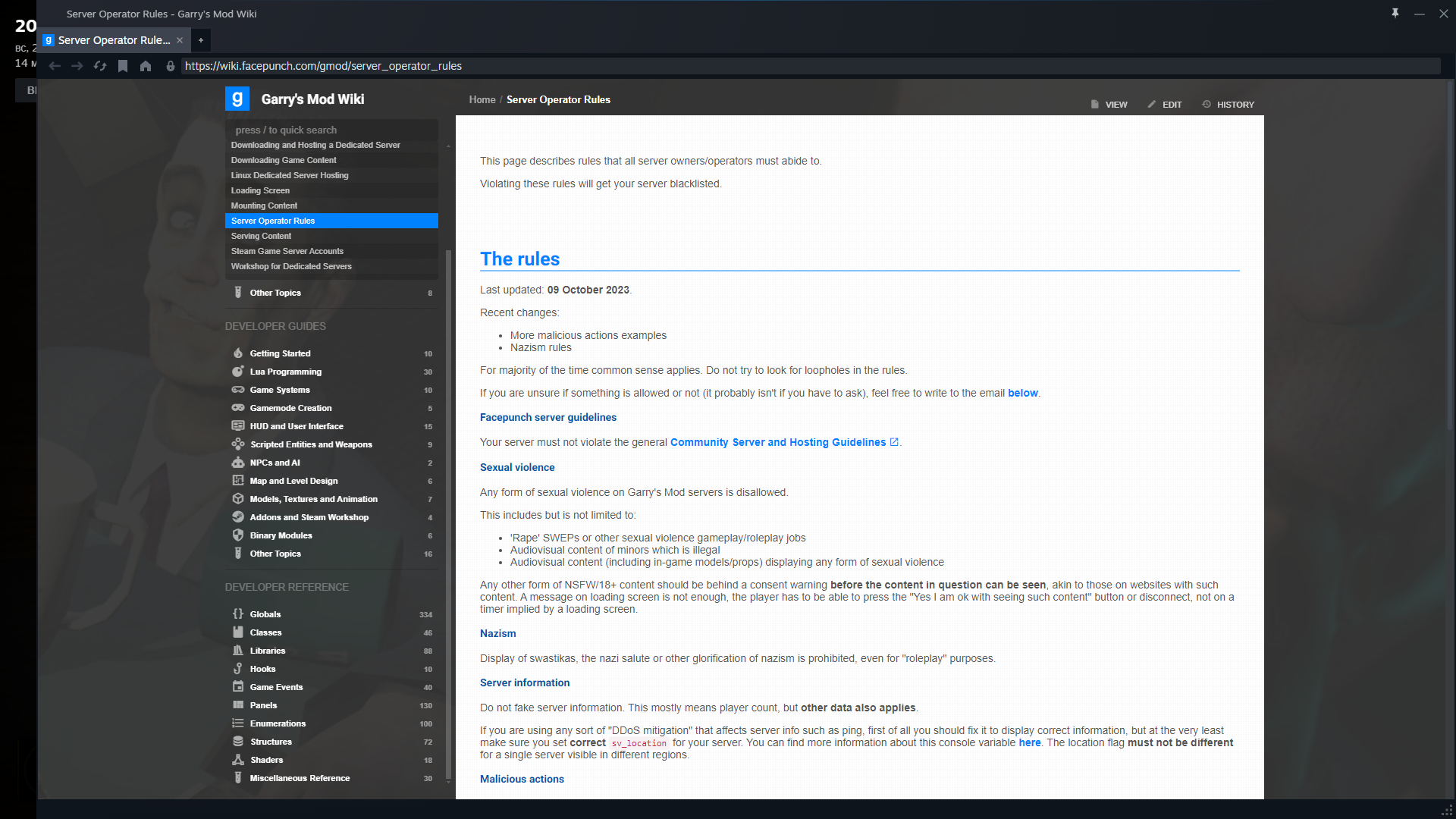The height and width of the screenshot is (819, 1456).
Task: Click the Globals curly braces icon
Action: [x=238, y=614]
